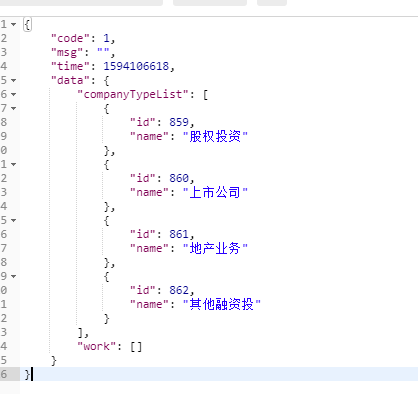Viewport: 418px width, 394px height.
Task: Collapse the "companyTypeList" array fold arrow
Action: pos(13,95)
